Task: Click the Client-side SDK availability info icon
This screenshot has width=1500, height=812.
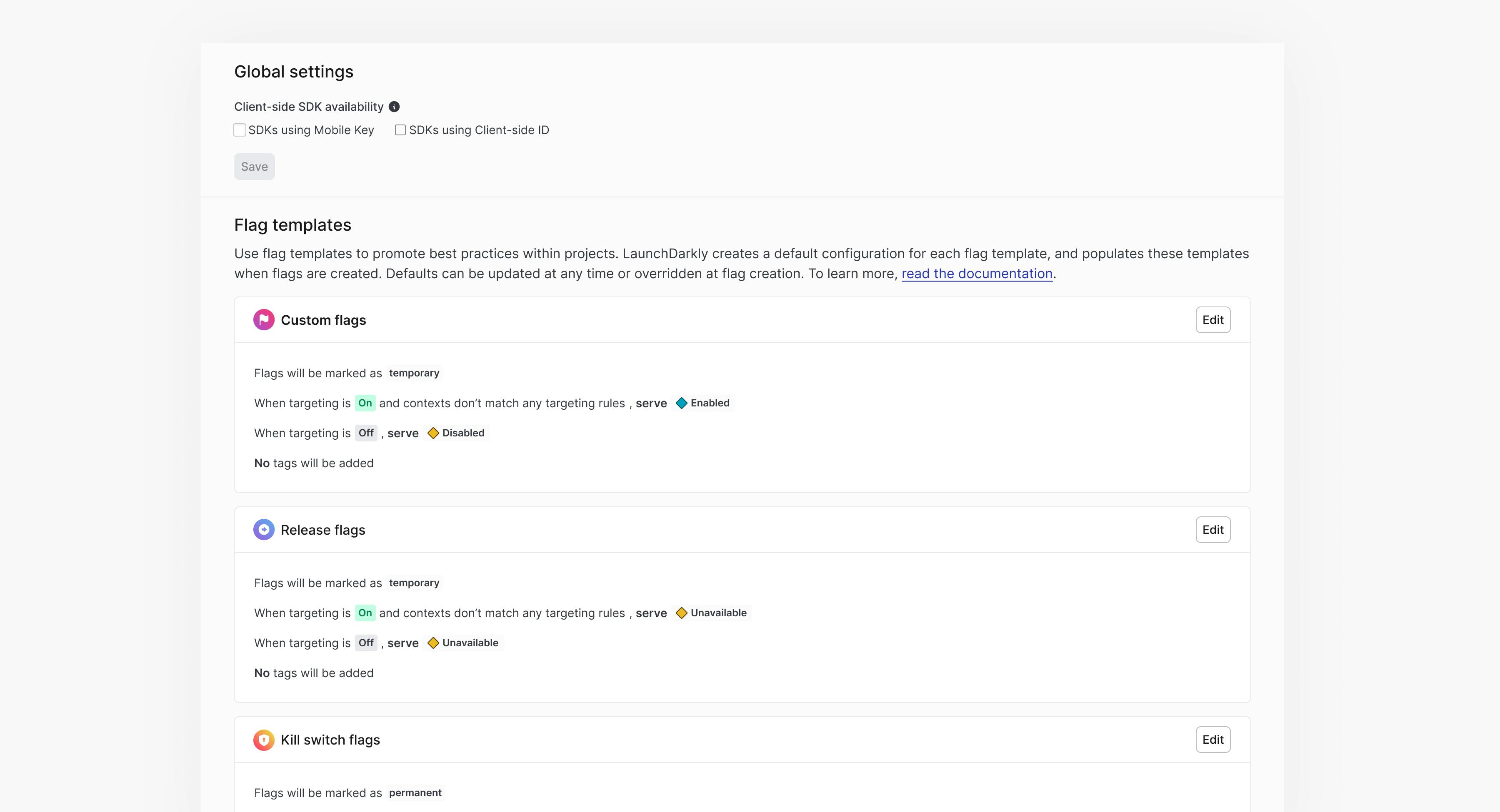Action: [x=394, y=107]
